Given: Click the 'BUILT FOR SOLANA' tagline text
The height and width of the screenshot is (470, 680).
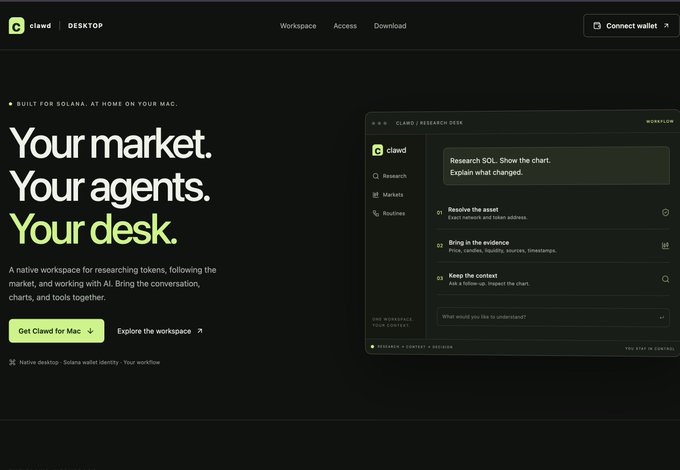Looking at the screenshot, I should [x=97, y=104].
